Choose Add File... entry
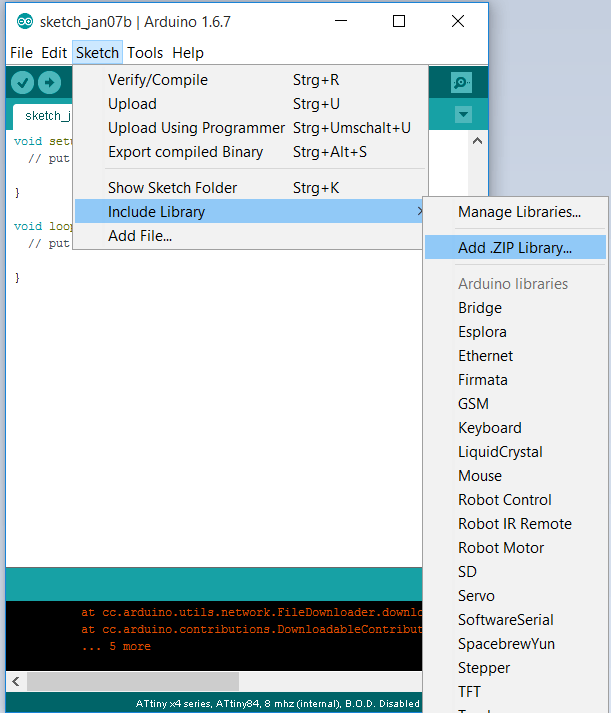 coord(249,236)
